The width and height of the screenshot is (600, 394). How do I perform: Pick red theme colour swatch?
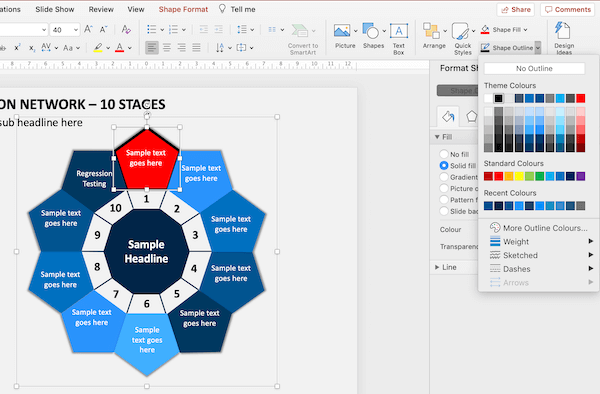pyautogui.click(x=580, y=98)
